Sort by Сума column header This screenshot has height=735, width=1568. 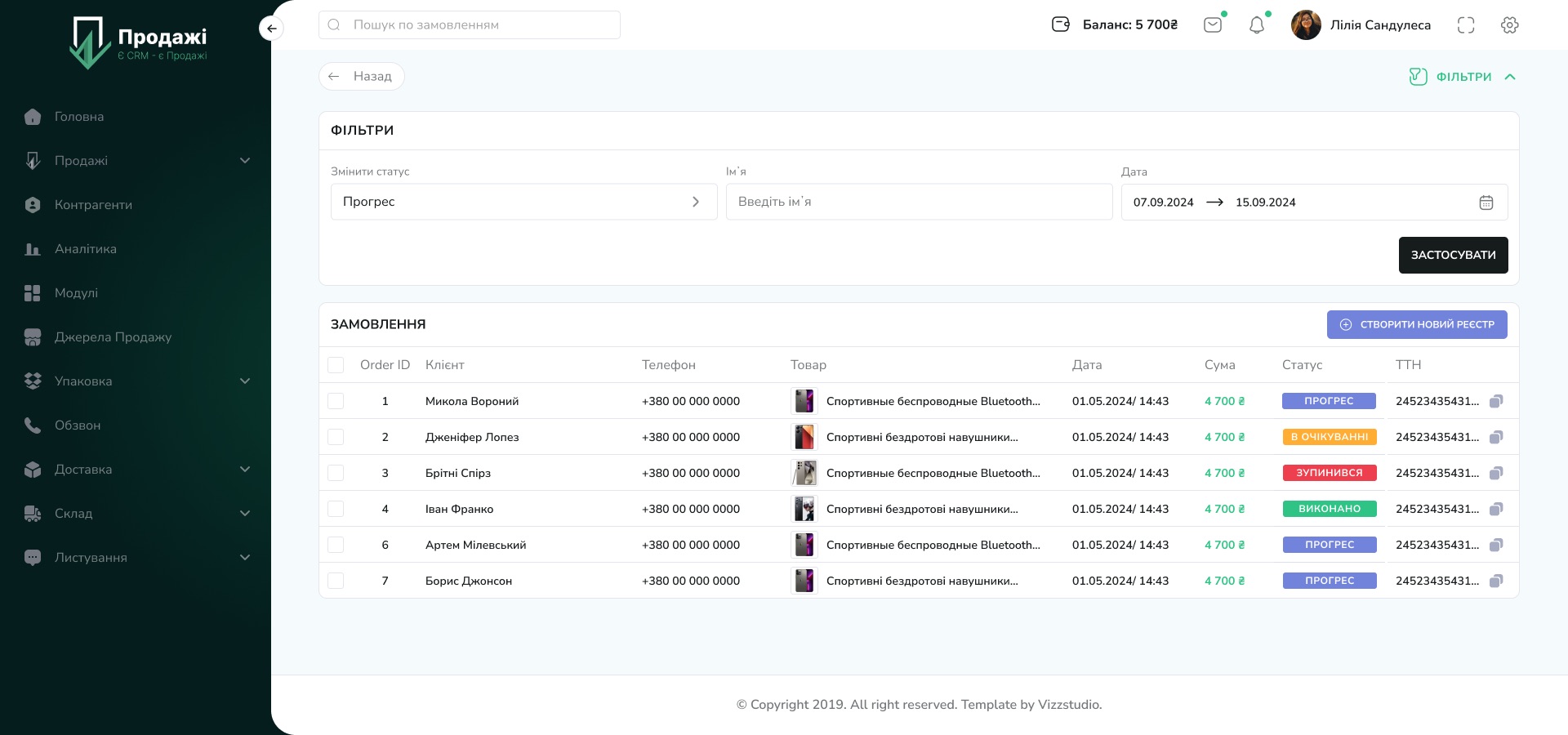pos(1219,365)
